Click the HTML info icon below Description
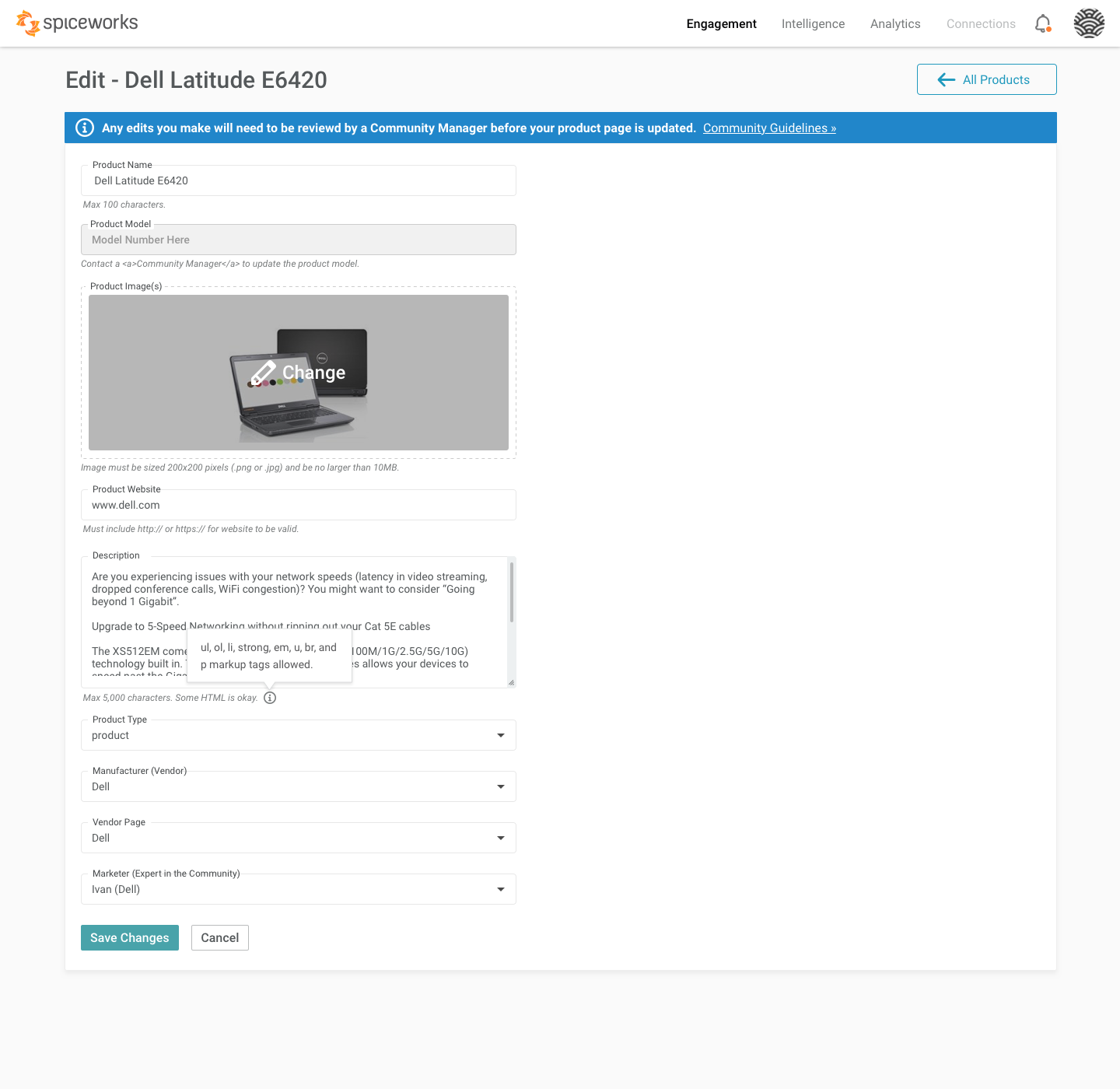Viewport: 1120px width, 1089px height. pyautogui.click(x=270, y=698)
